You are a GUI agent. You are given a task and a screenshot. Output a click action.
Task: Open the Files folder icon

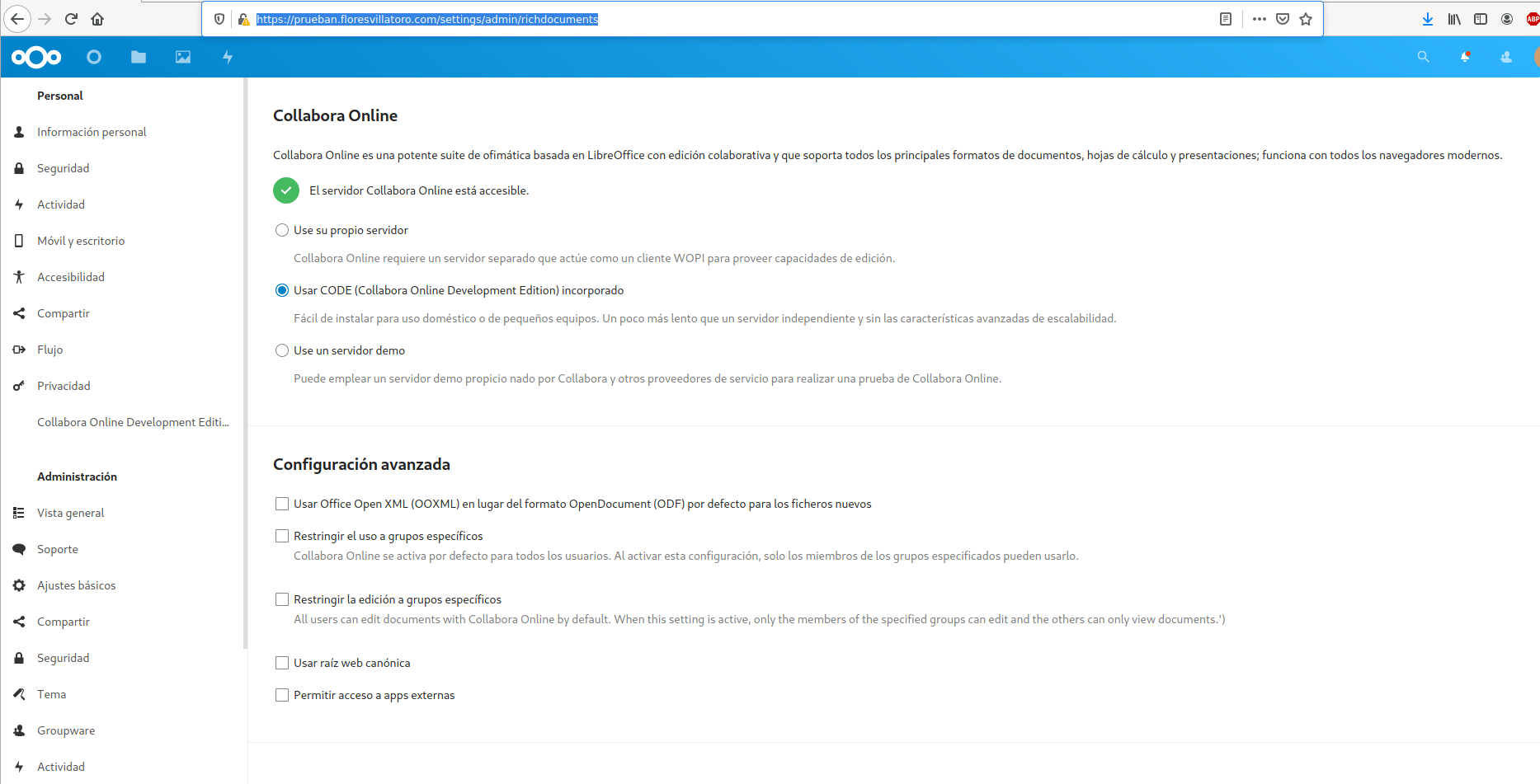(x=139, y=57)
